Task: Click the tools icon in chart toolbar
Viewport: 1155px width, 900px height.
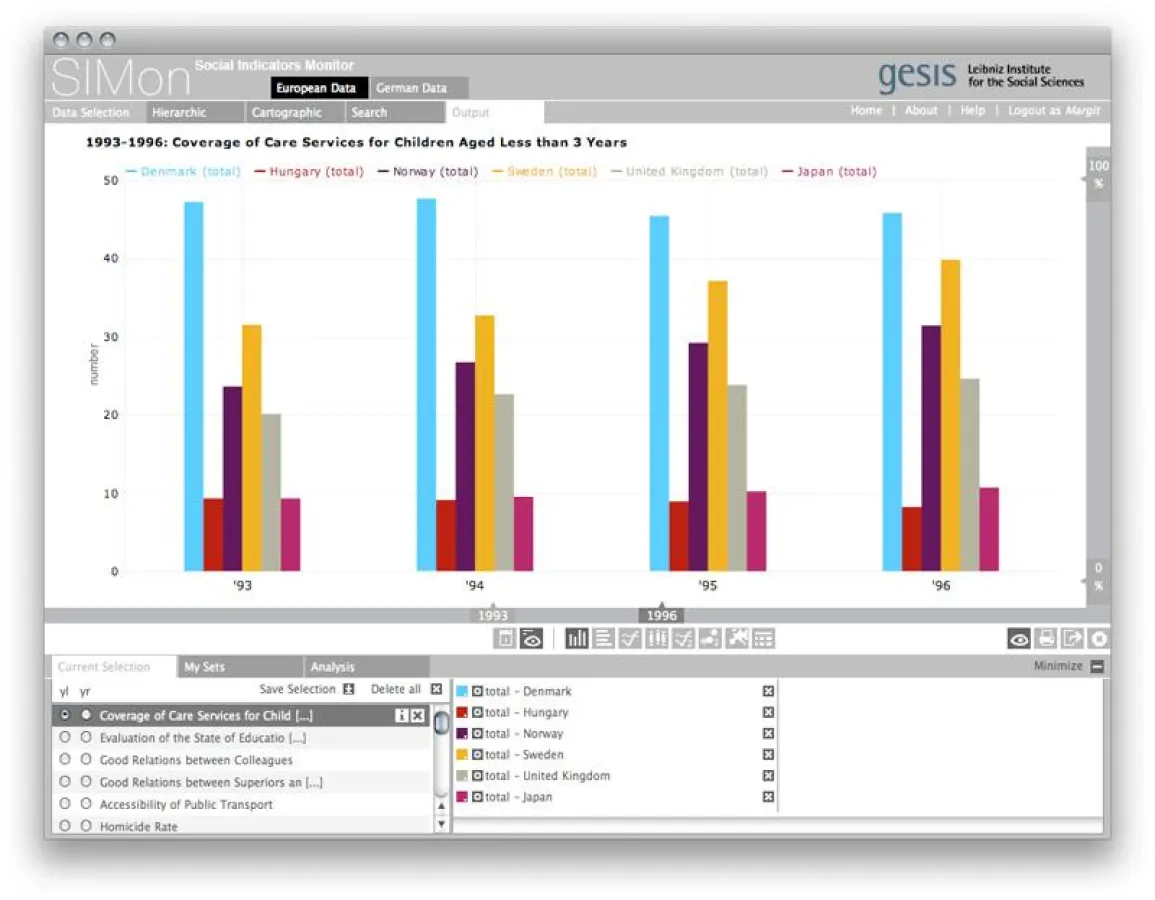Action: (737, 639)
